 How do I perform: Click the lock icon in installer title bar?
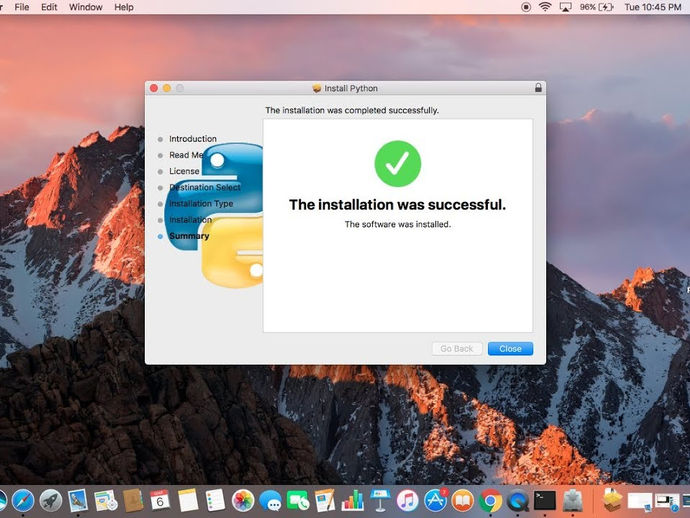coord(538,88)
